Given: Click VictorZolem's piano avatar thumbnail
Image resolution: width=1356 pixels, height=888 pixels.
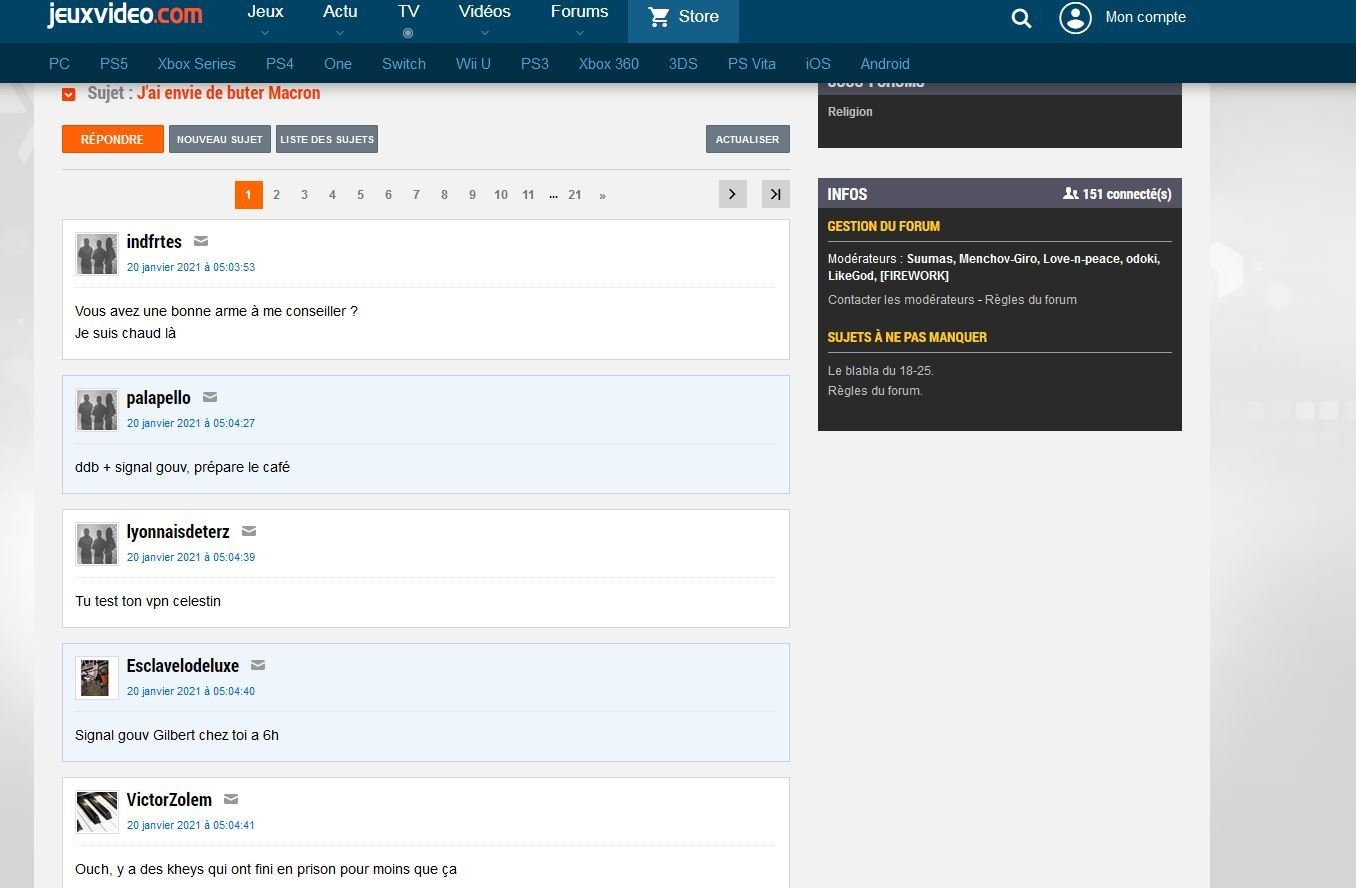Looking at the screenshot, I should (97, 812).
